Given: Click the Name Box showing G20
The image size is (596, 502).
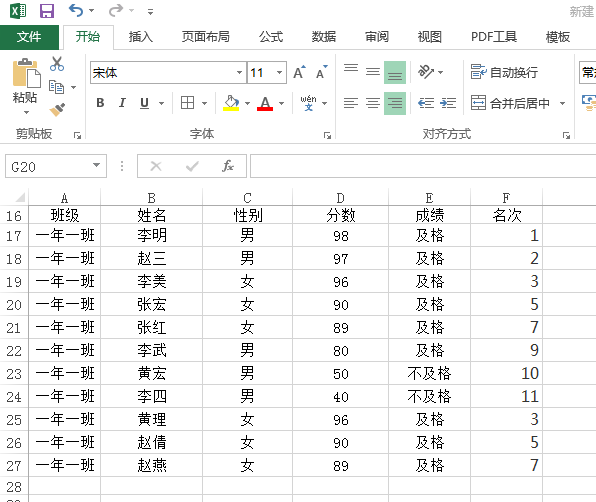Looking at the screenshot, I should pyautogui.click(x=56, y=166).
